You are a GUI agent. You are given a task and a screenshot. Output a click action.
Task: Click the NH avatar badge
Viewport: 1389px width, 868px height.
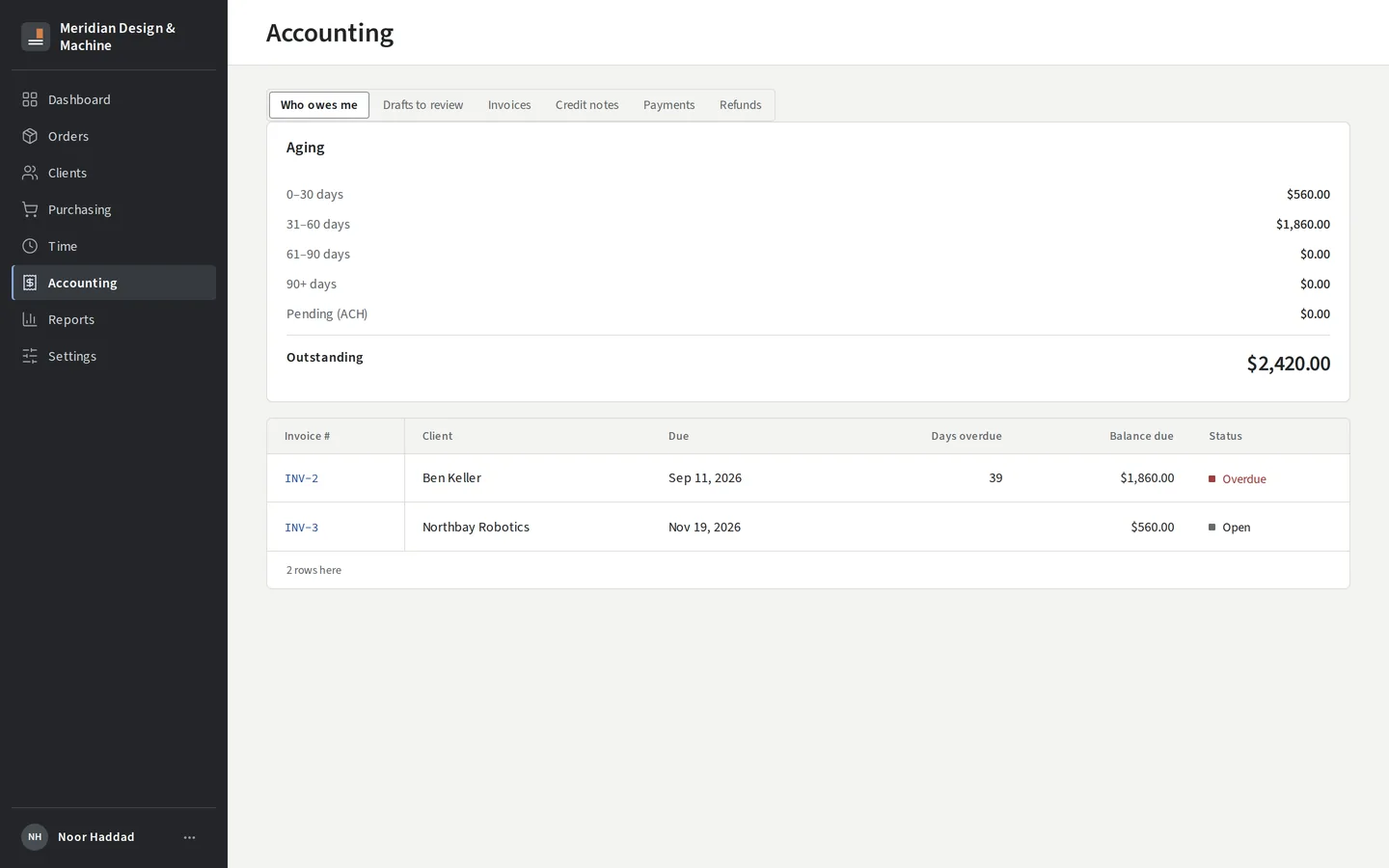pyautogui.click(x=35, y=837)
